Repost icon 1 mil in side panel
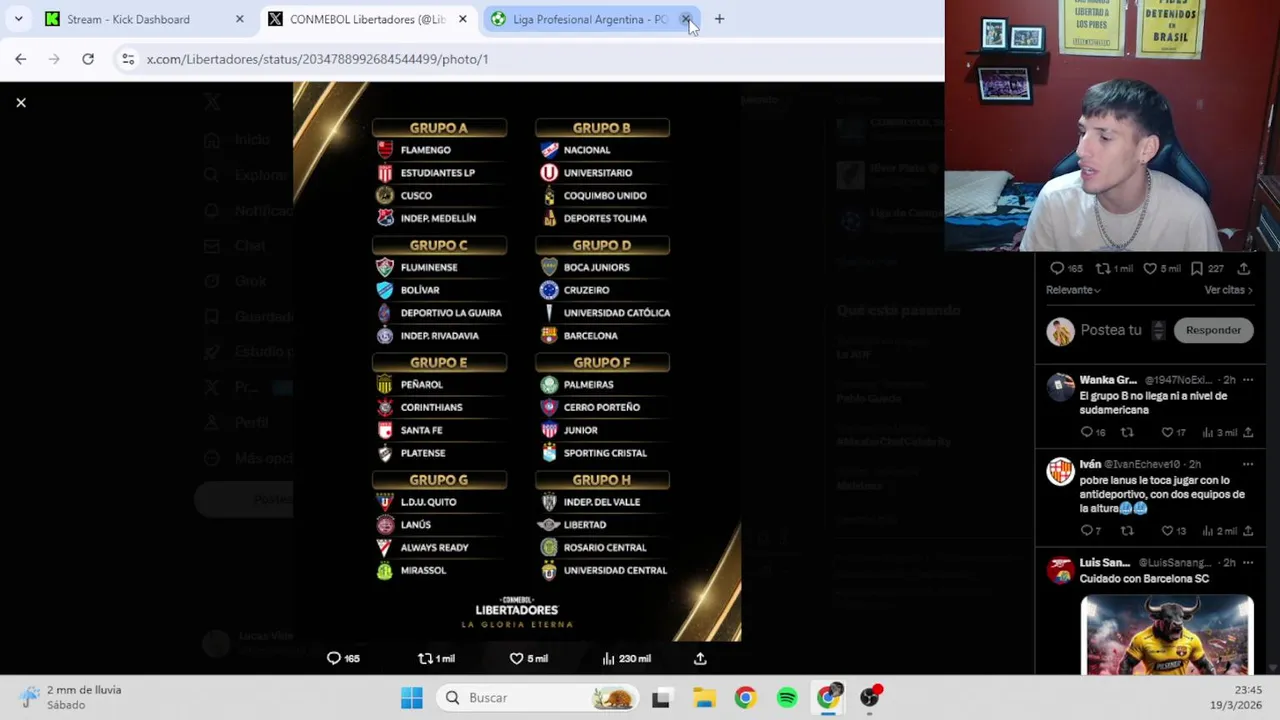 click(1114, 268)
